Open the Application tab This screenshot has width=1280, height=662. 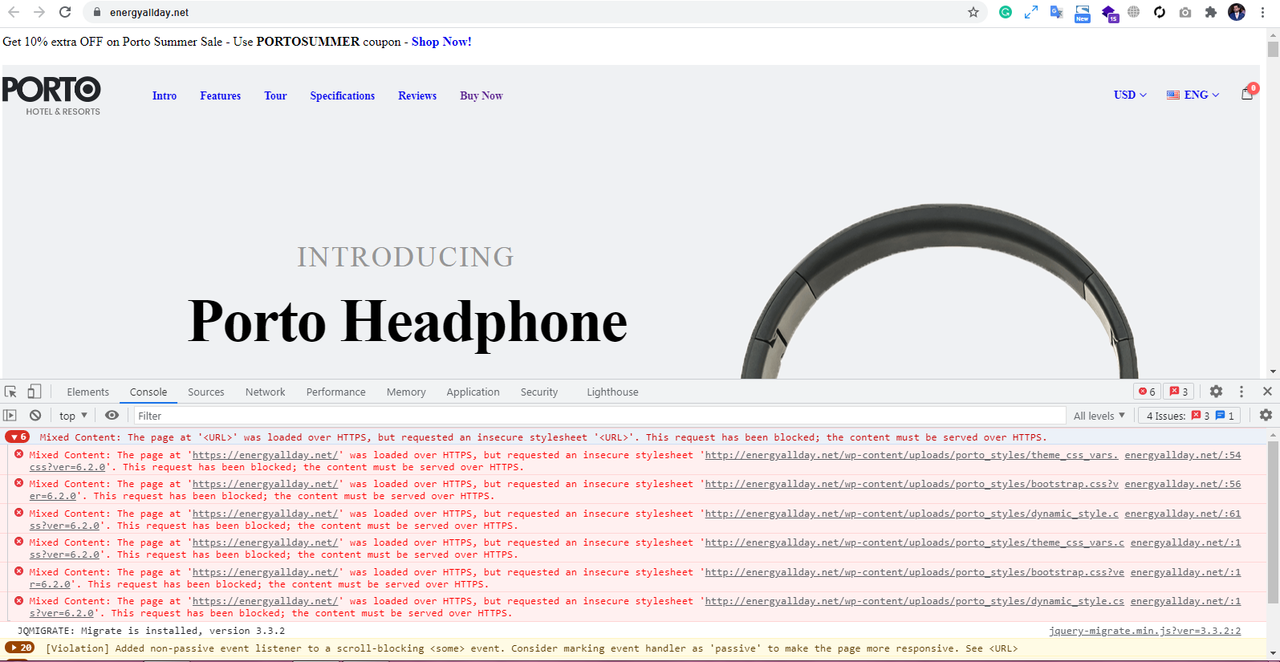click(x=473, y=392)
